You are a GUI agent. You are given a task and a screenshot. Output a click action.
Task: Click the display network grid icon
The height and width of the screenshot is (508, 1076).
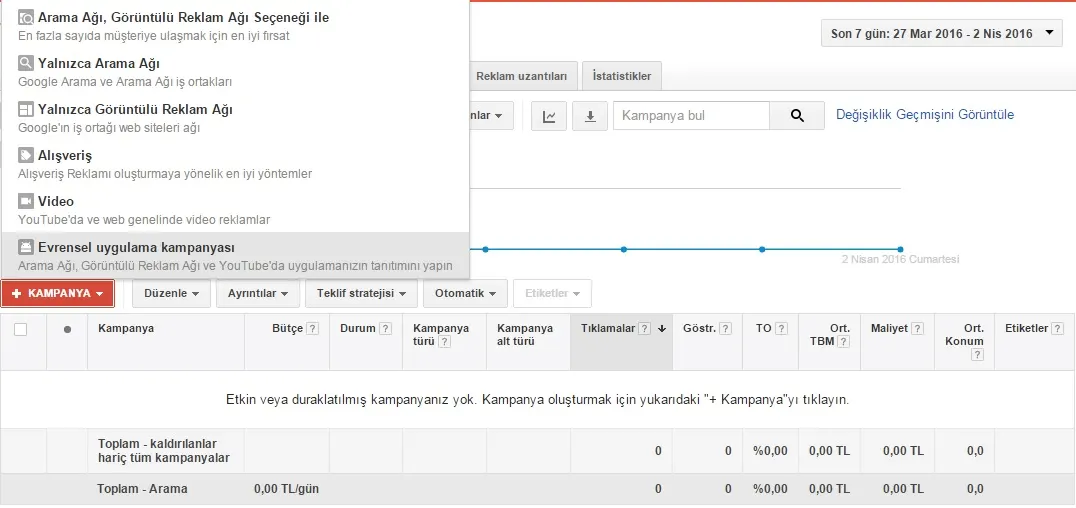click(x=26, y=109)
